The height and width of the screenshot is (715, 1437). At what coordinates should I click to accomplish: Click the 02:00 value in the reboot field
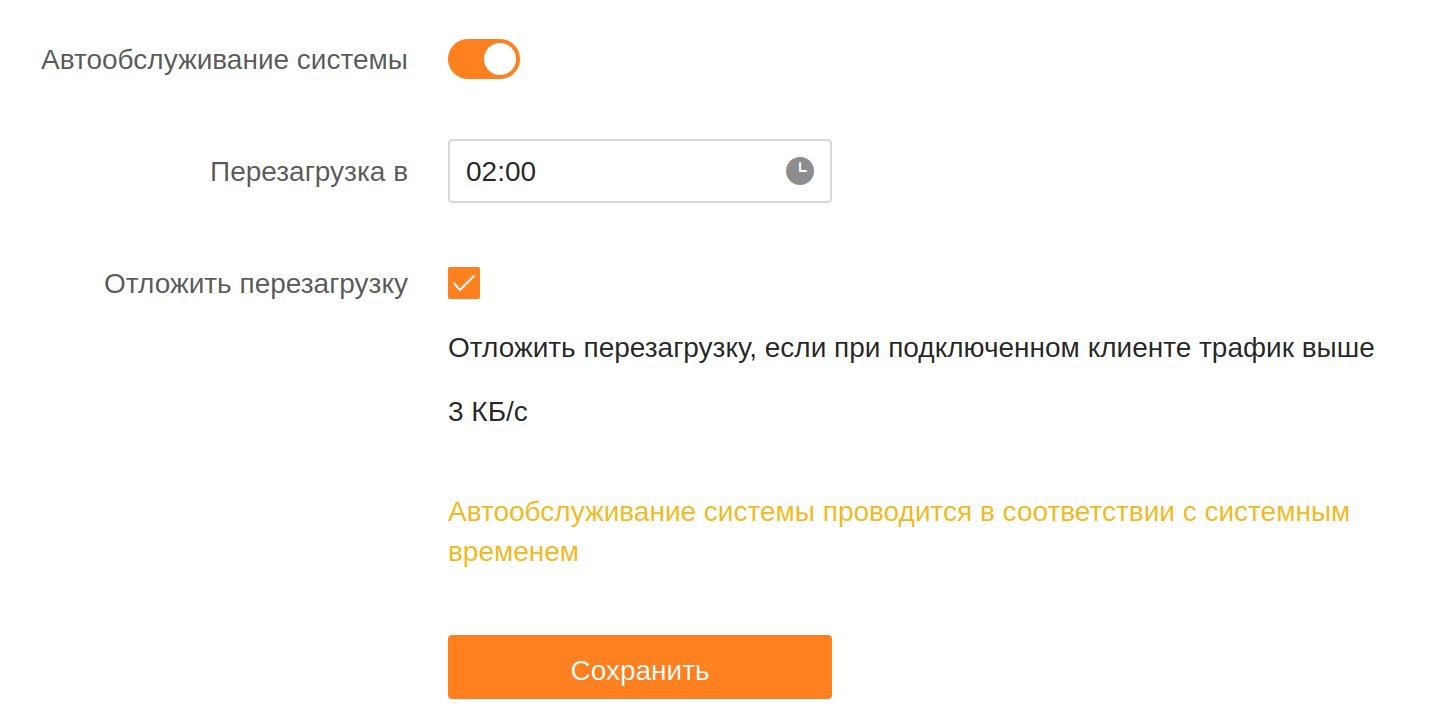point(501,172)
